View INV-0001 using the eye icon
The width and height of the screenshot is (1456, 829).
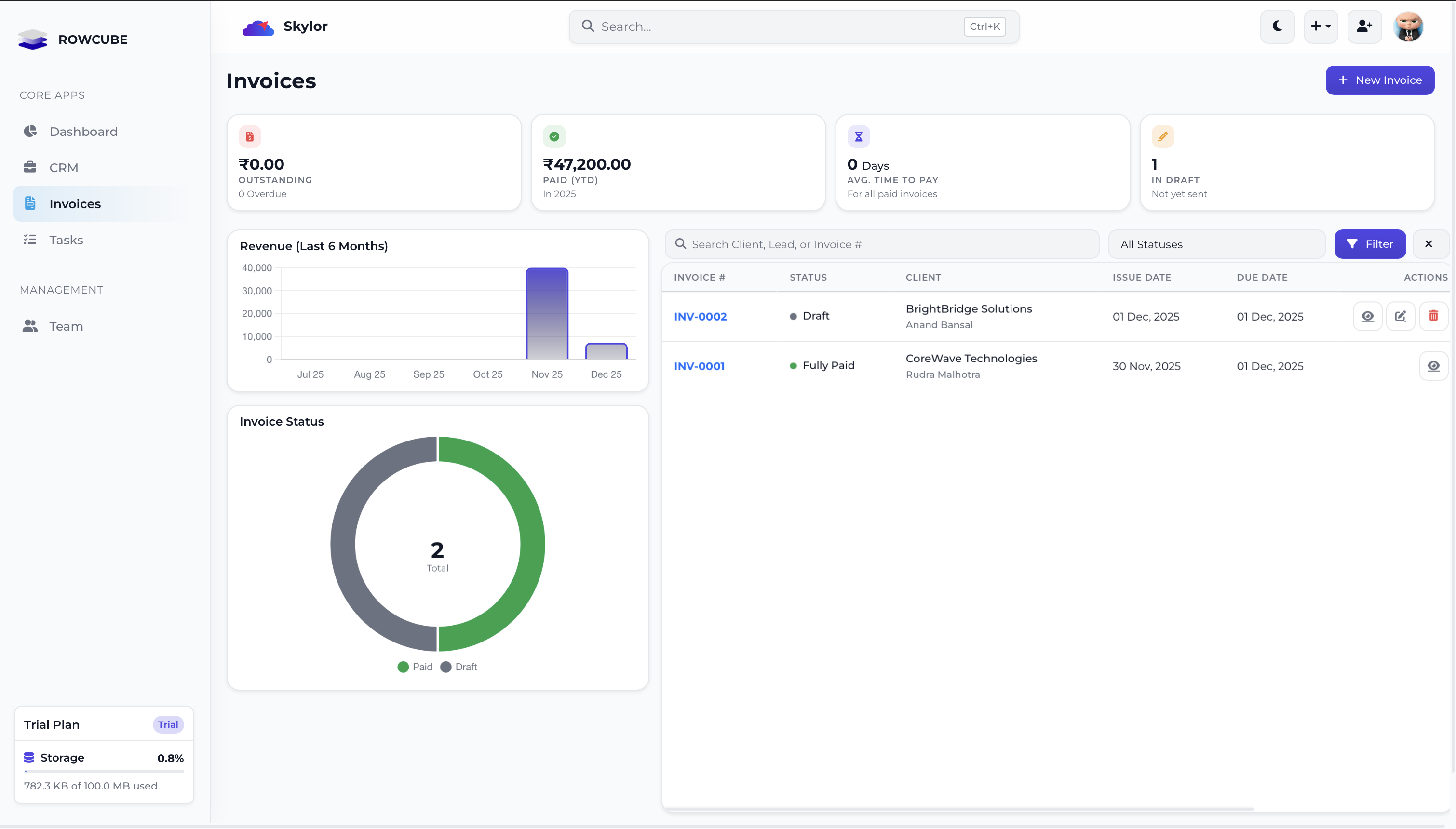(x=1434, y=365)
